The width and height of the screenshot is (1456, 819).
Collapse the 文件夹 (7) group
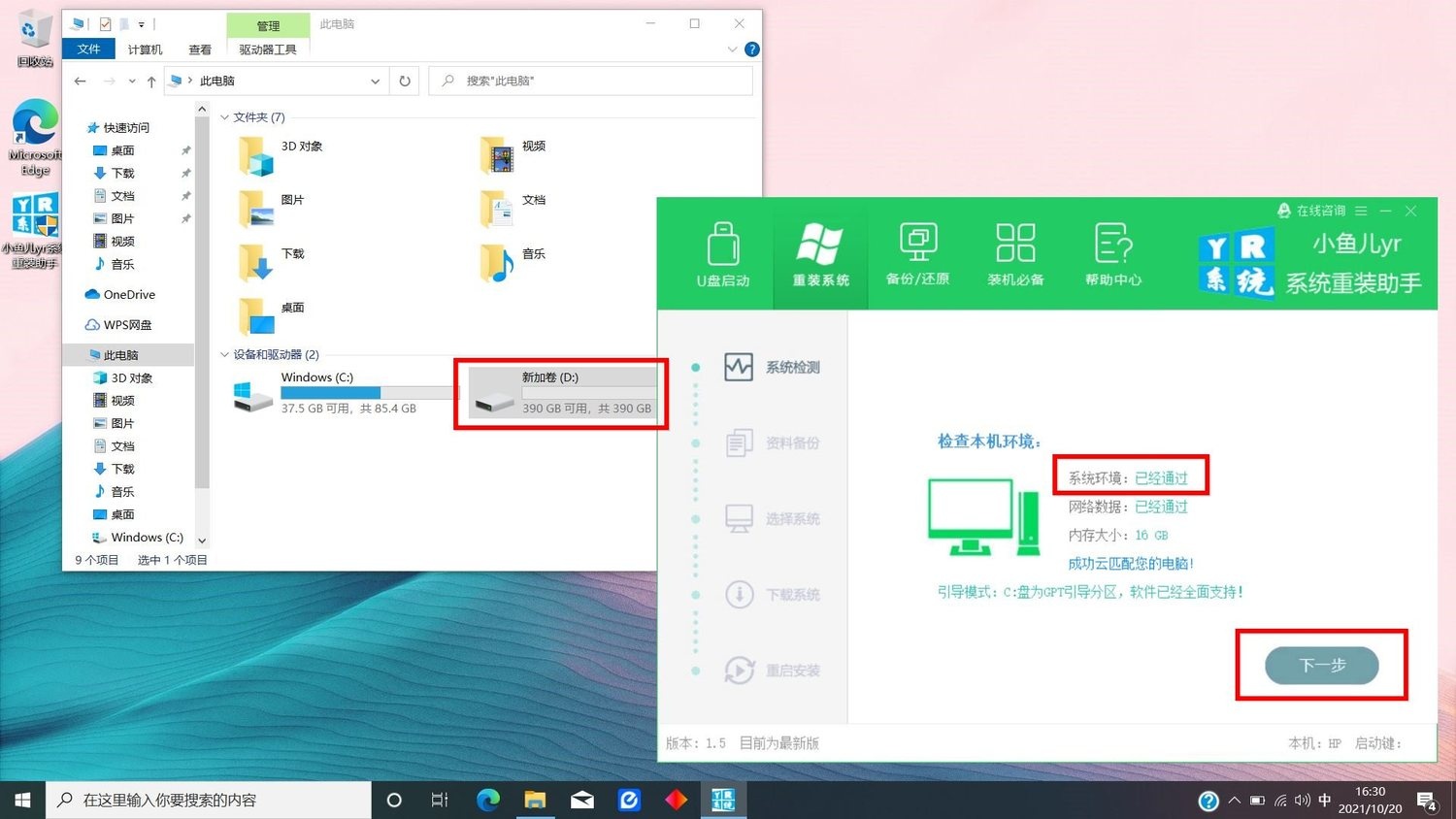(225, 117)
